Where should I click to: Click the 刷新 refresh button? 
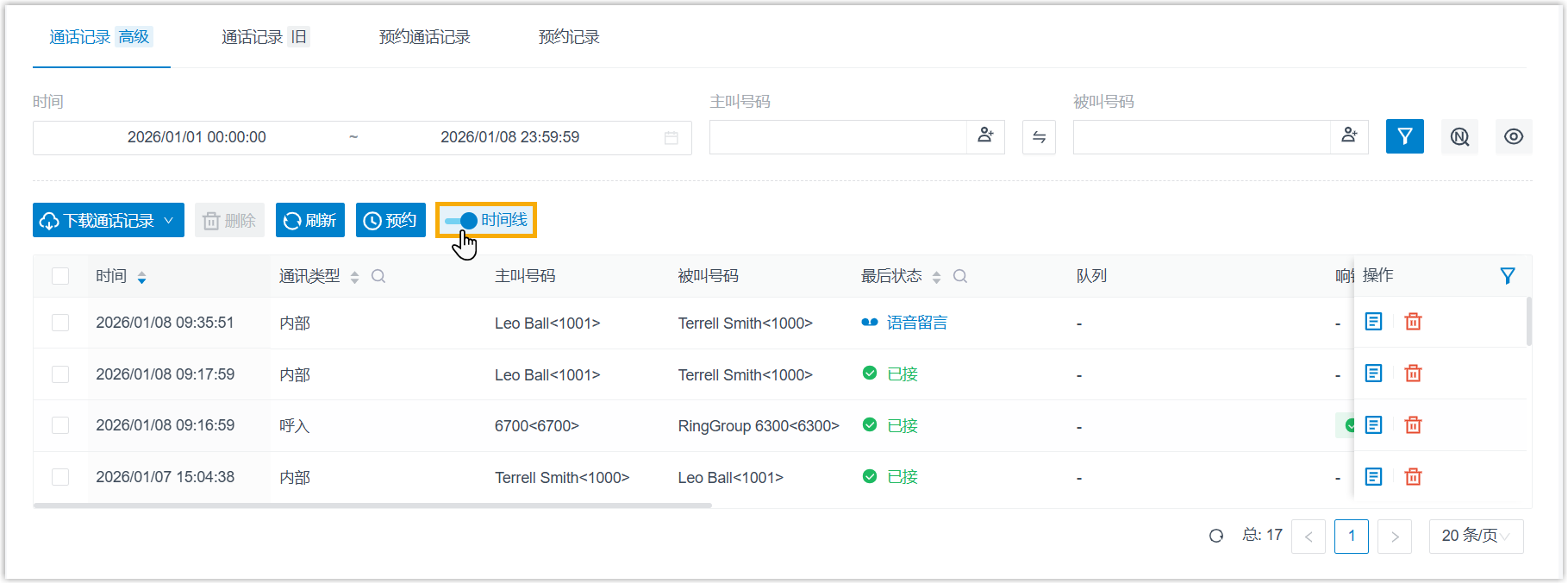[310, 221]
